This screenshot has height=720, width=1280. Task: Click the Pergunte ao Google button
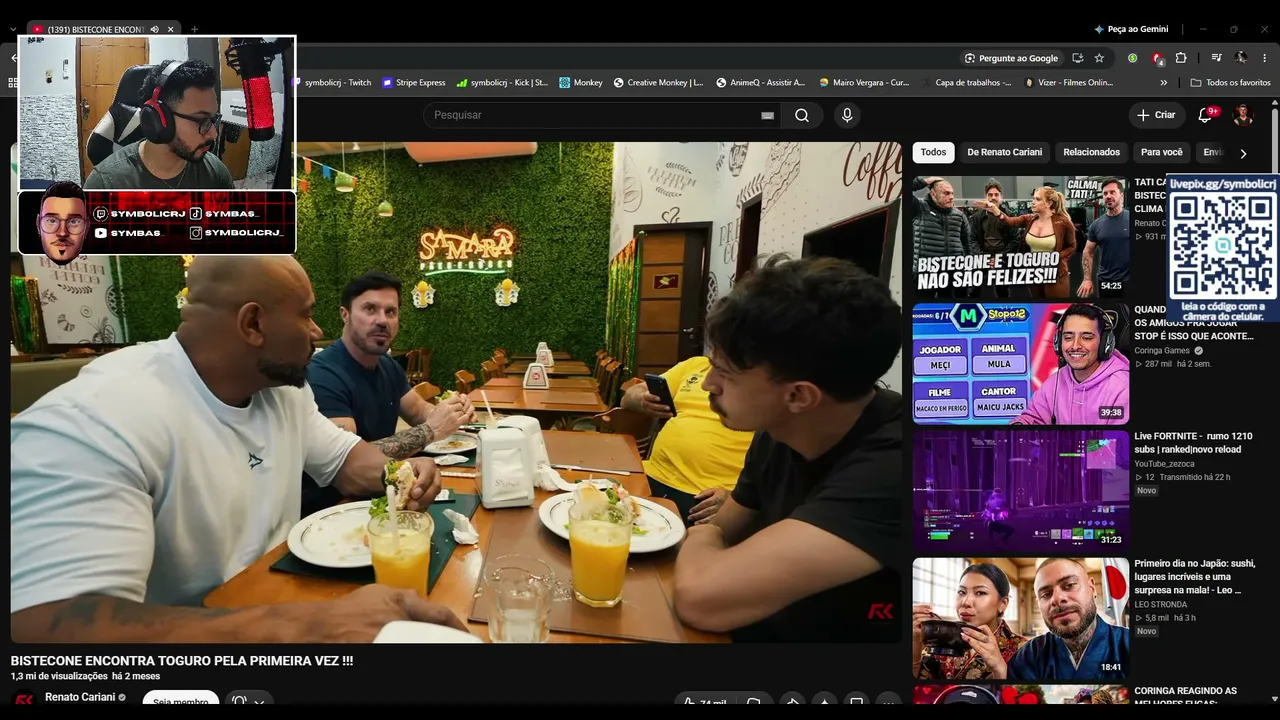(1011, 58)
